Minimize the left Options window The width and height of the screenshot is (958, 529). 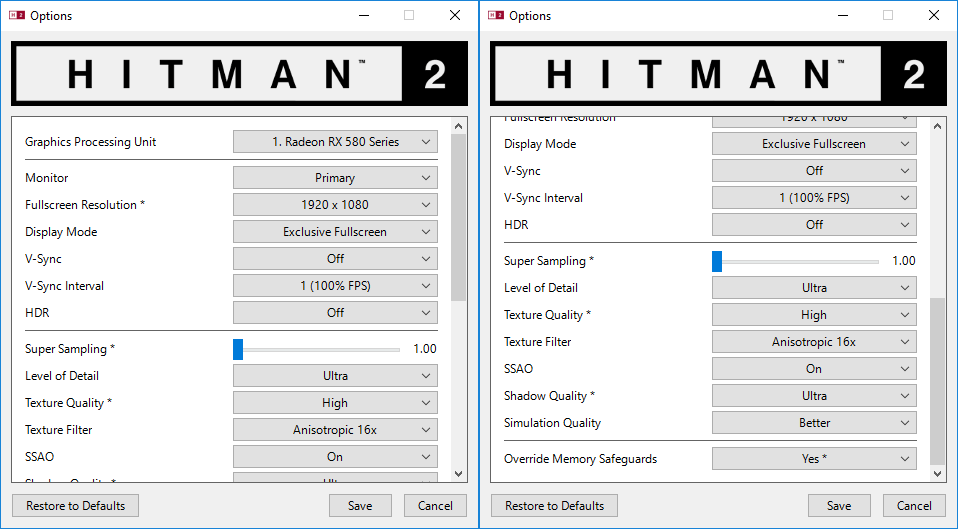click(x=364, y=15)
